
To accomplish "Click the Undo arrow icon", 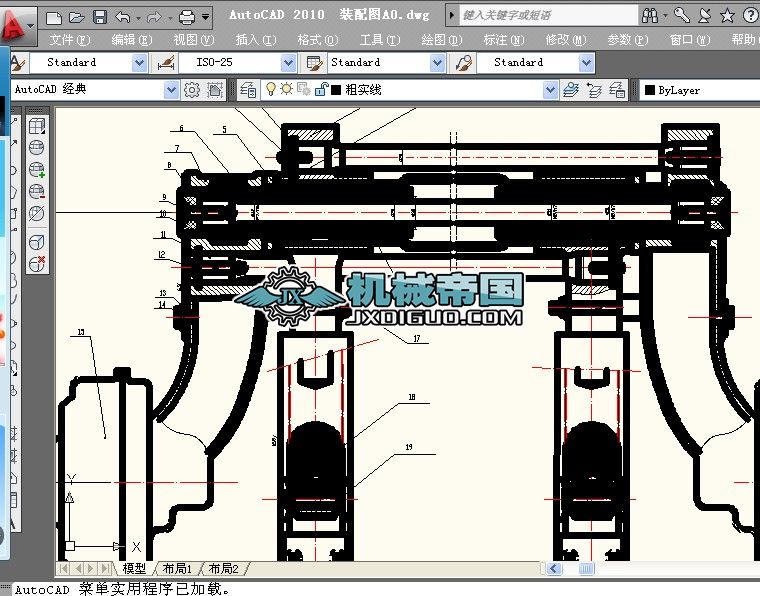I will pos(122,17).
